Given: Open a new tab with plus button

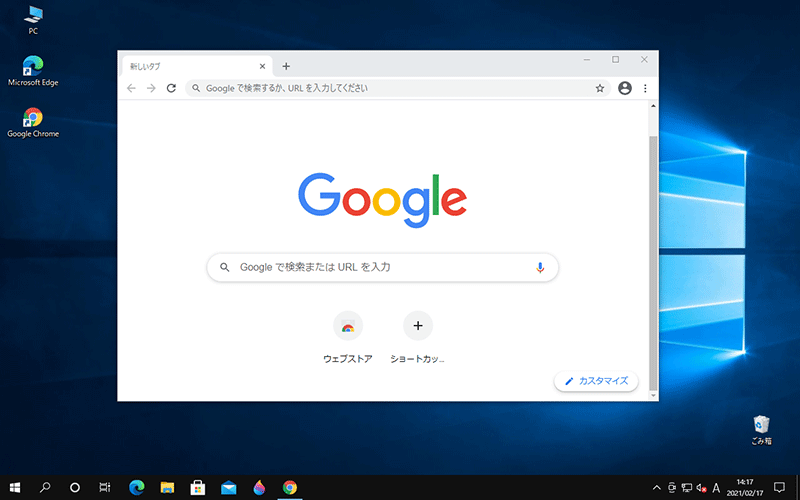Looking at the screenshot, I should 286,66.
